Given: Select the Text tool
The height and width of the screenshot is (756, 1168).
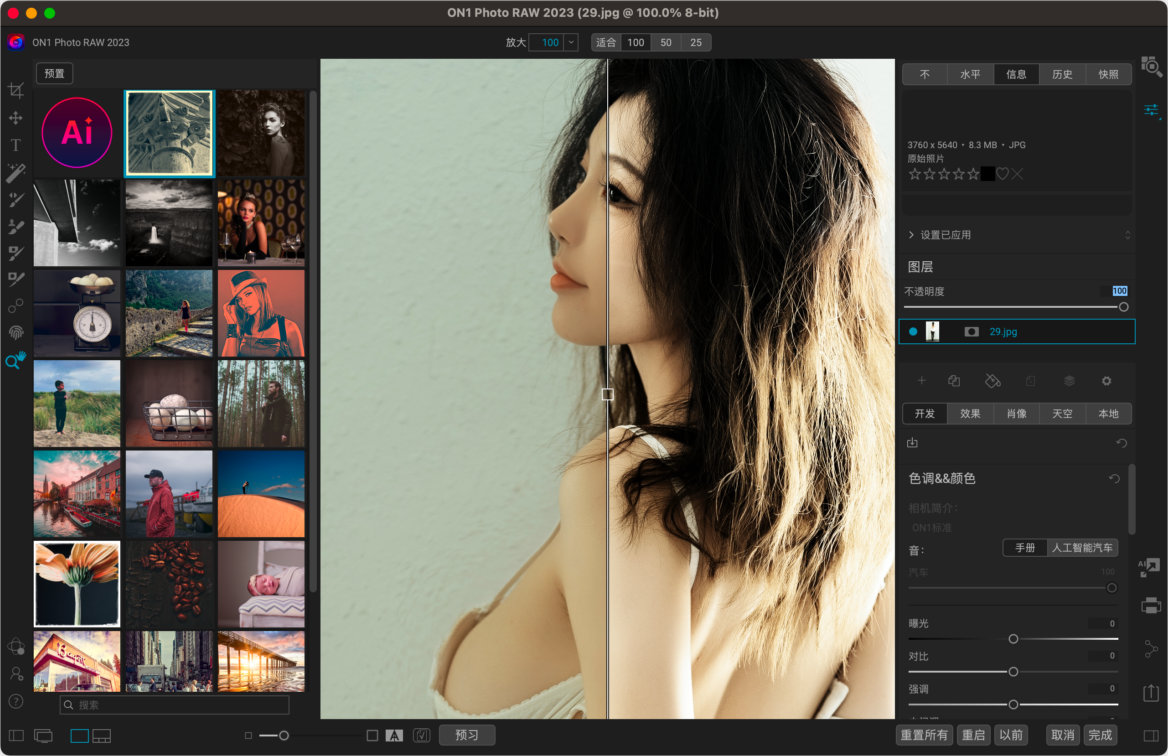Looking at the screenshot, I should pos(16,145).
